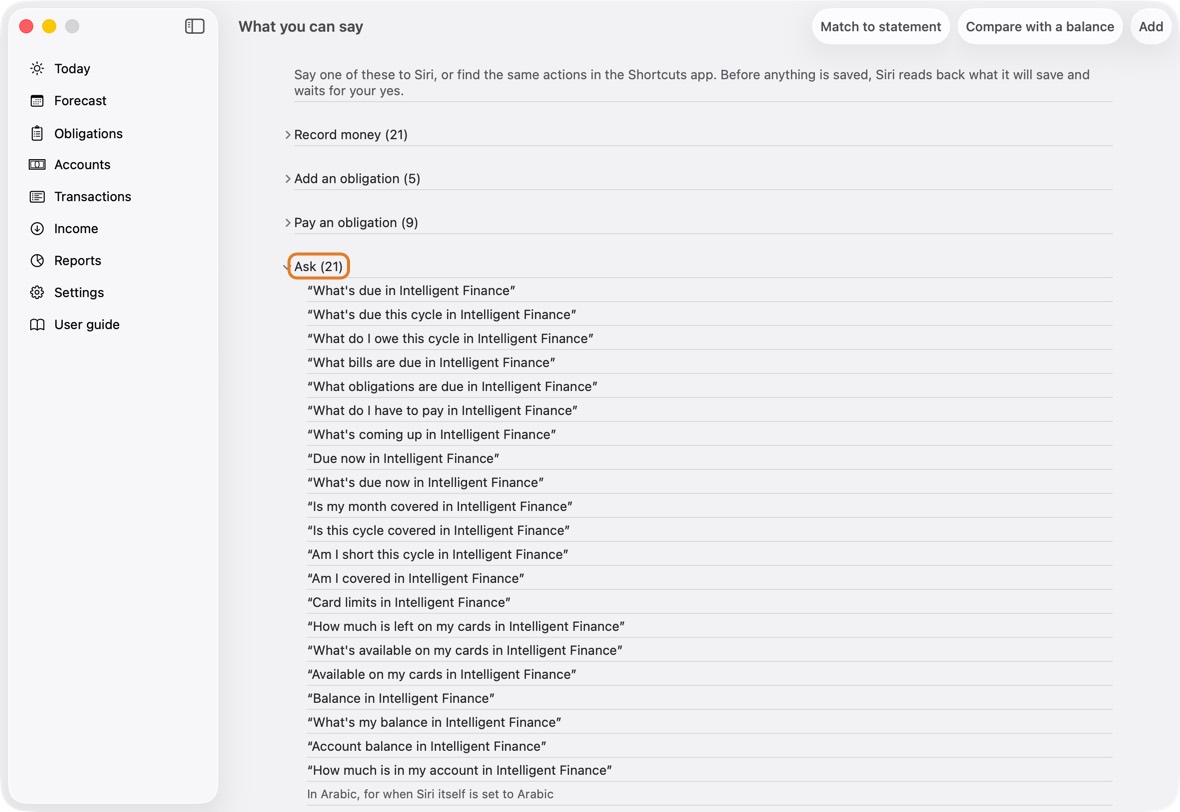
Task: Click the Match to statement button
Action: point(880,26)
